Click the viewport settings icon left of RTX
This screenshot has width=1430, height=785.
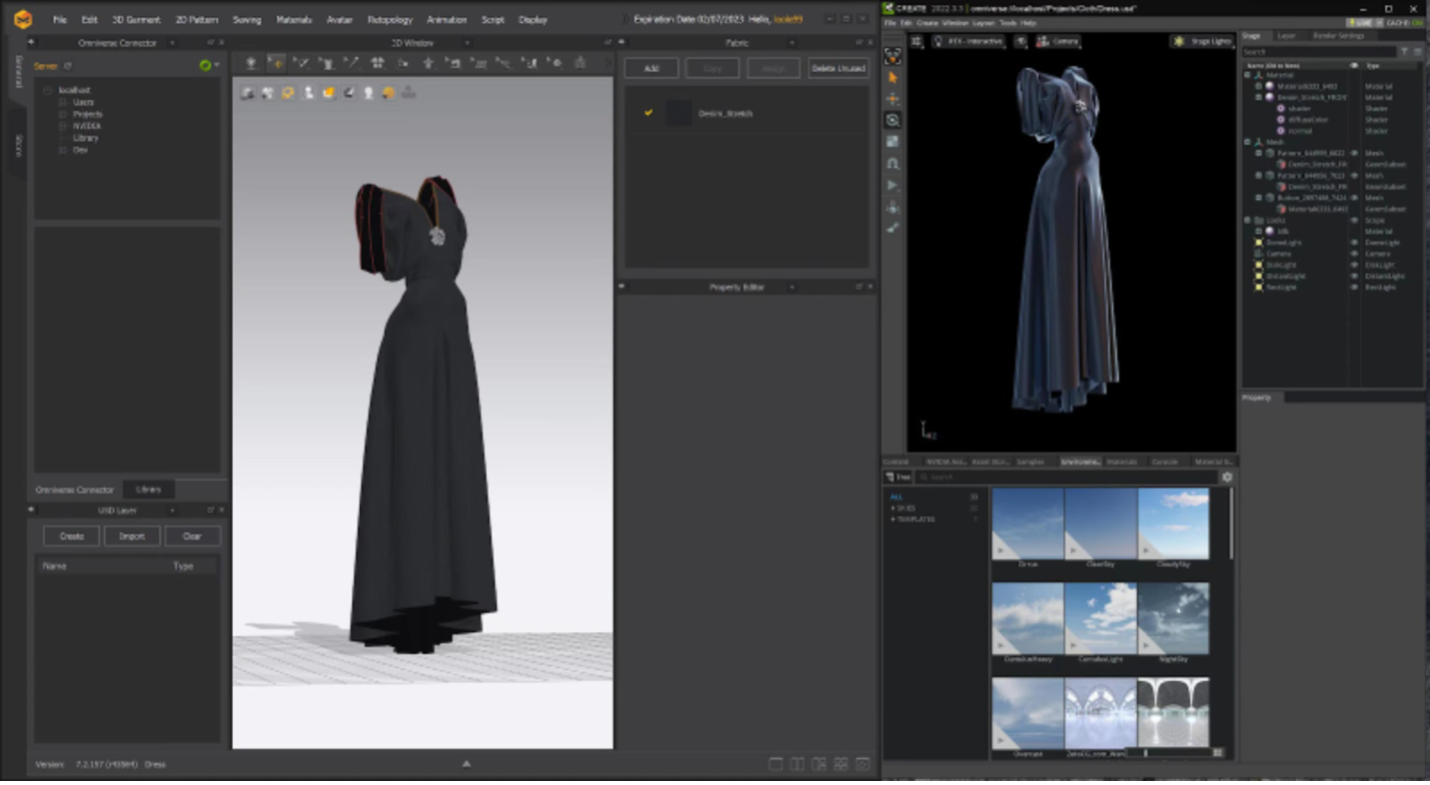click(916, 41)
